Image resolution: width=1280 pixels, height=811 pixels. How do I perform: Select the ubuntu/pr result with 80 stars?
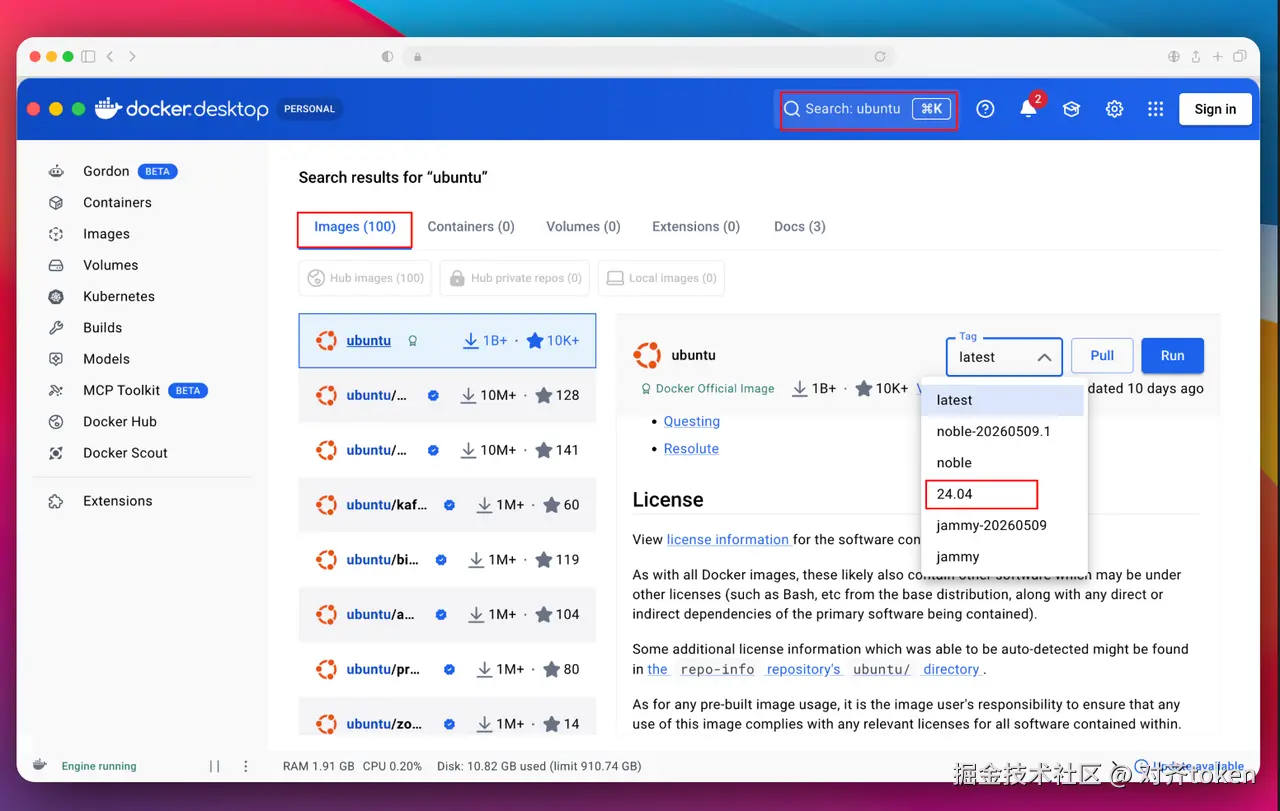(x=447, y=670)
